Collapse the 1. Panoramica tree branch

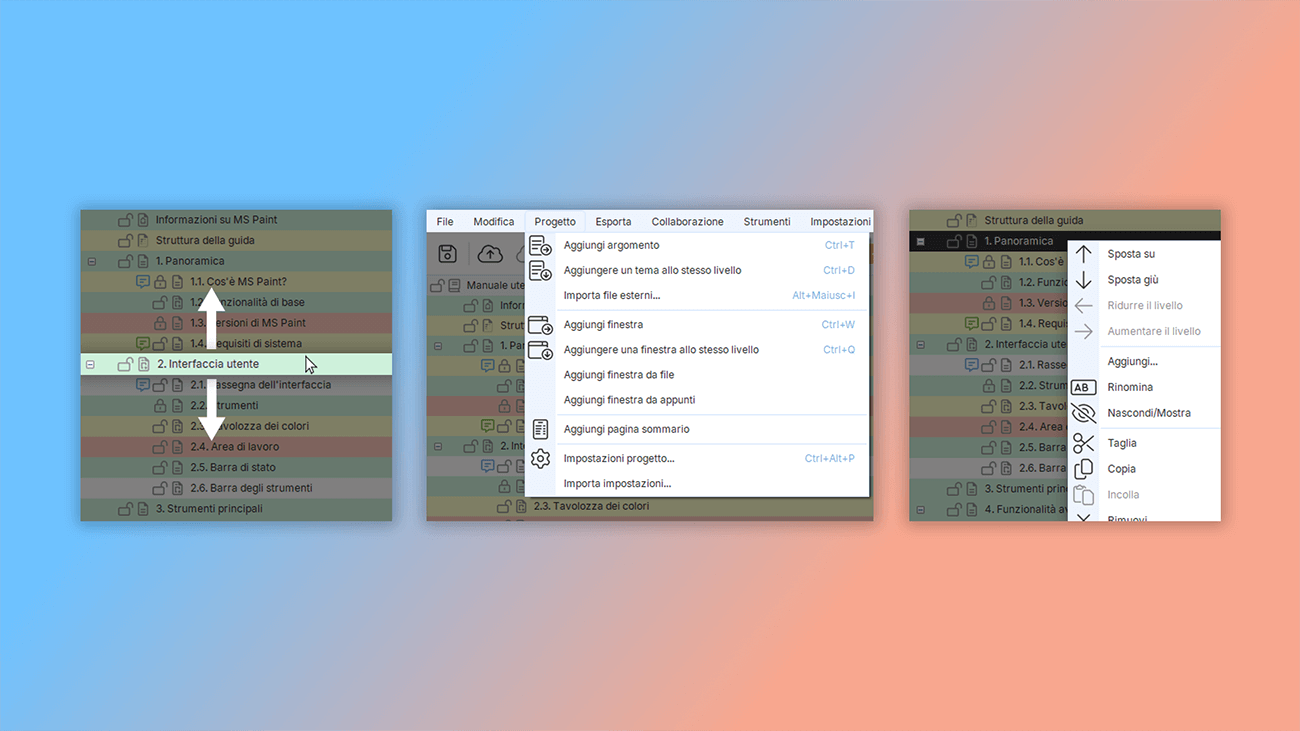(91, 260)
